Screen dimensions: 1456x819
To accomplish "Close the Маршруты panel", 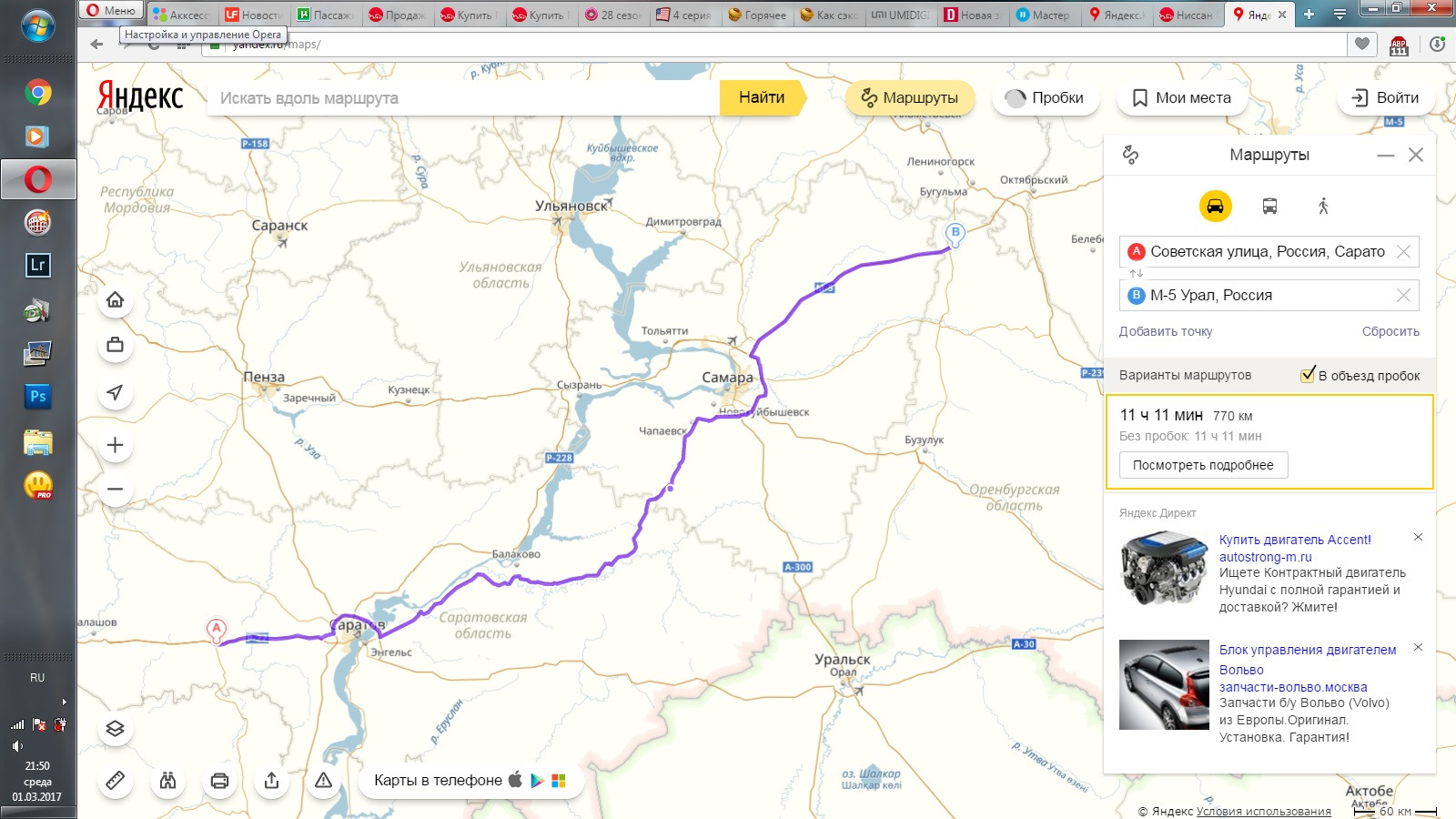I will (1416, 155).
